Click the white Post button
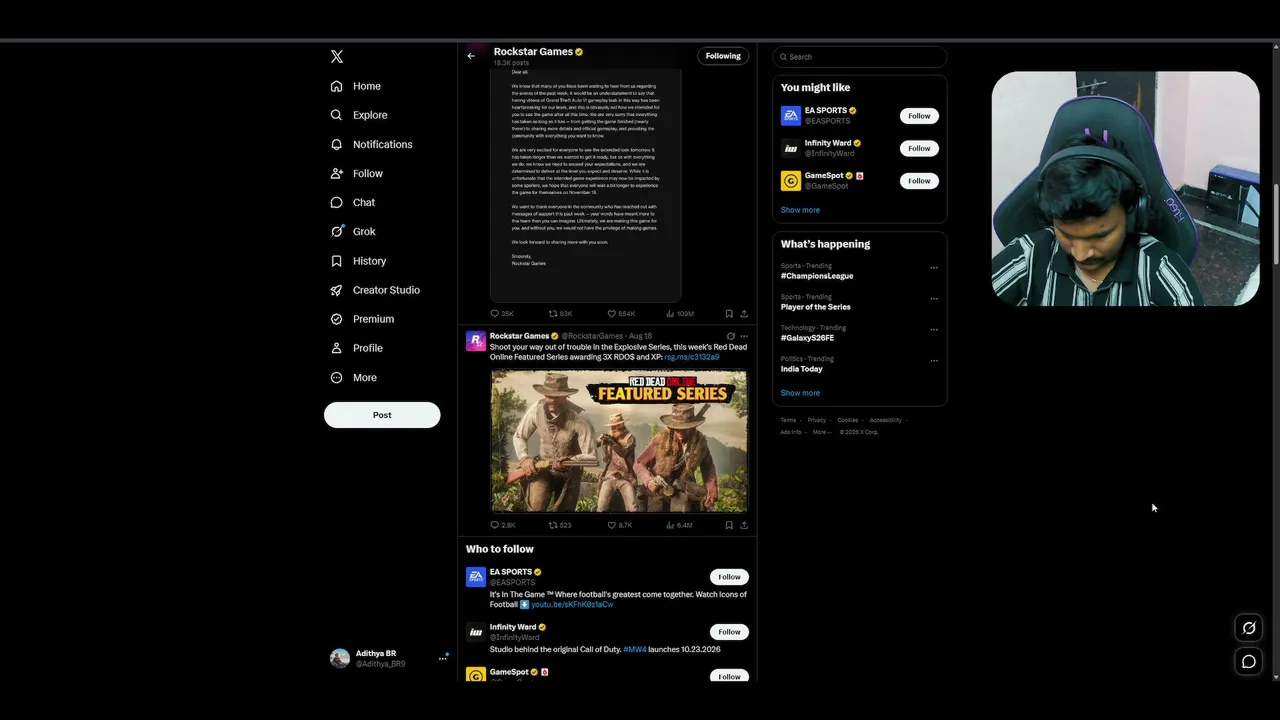 tap(382, 415)
